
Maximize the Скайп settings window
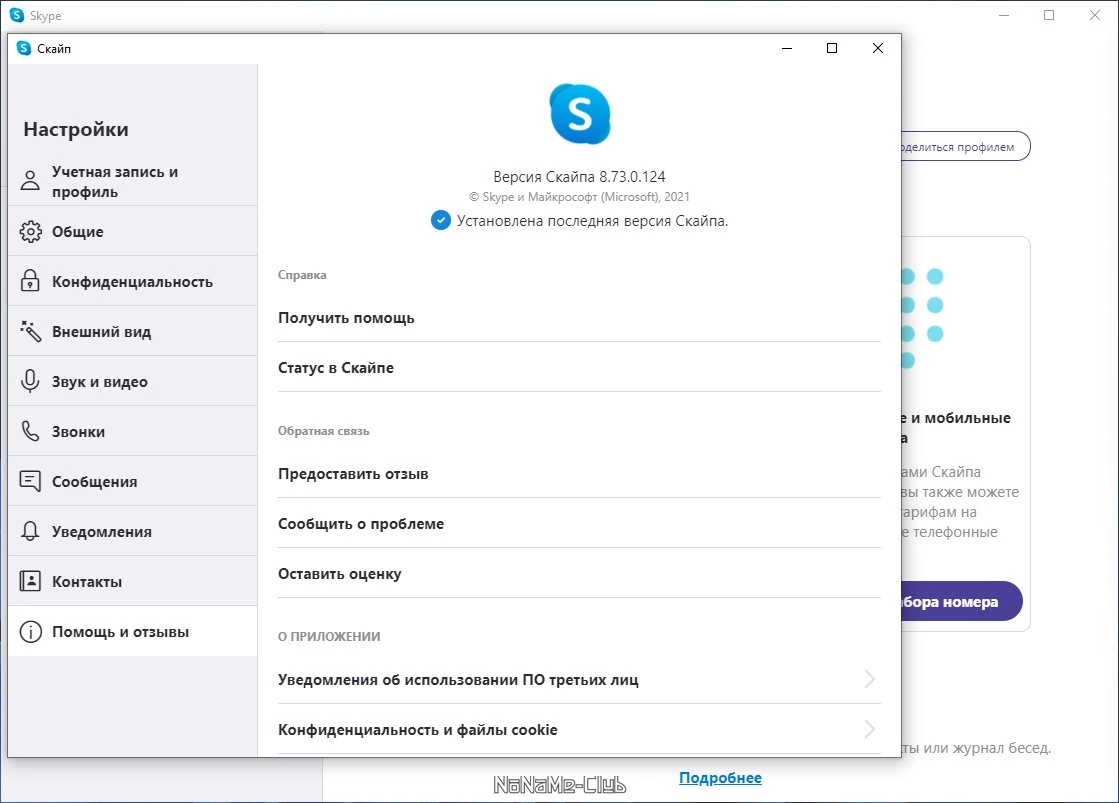coord(831,48)
